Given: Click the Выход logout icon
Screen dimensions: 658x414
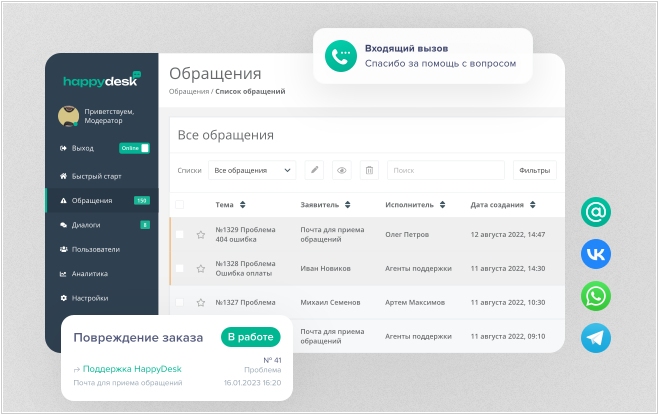Looking at the screenshot, I should pyautogui.click(x=63, y=148).
